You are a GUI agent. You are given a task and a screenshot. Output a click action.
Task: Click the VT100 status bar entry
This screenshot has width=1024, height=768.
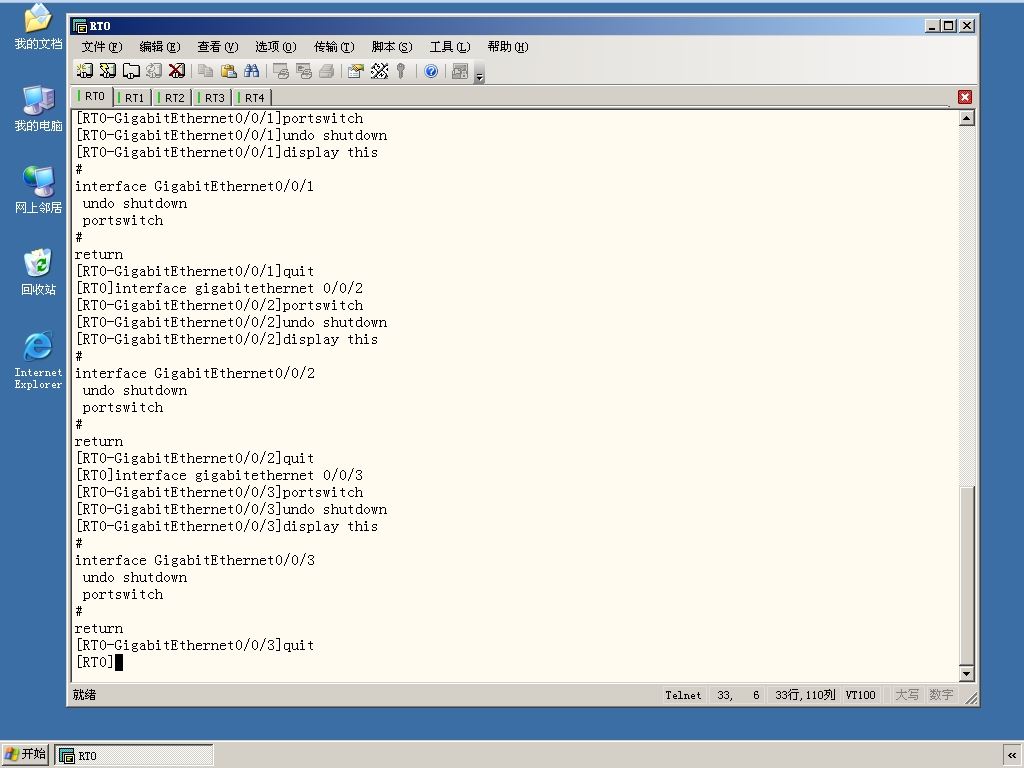pos(860,695)
